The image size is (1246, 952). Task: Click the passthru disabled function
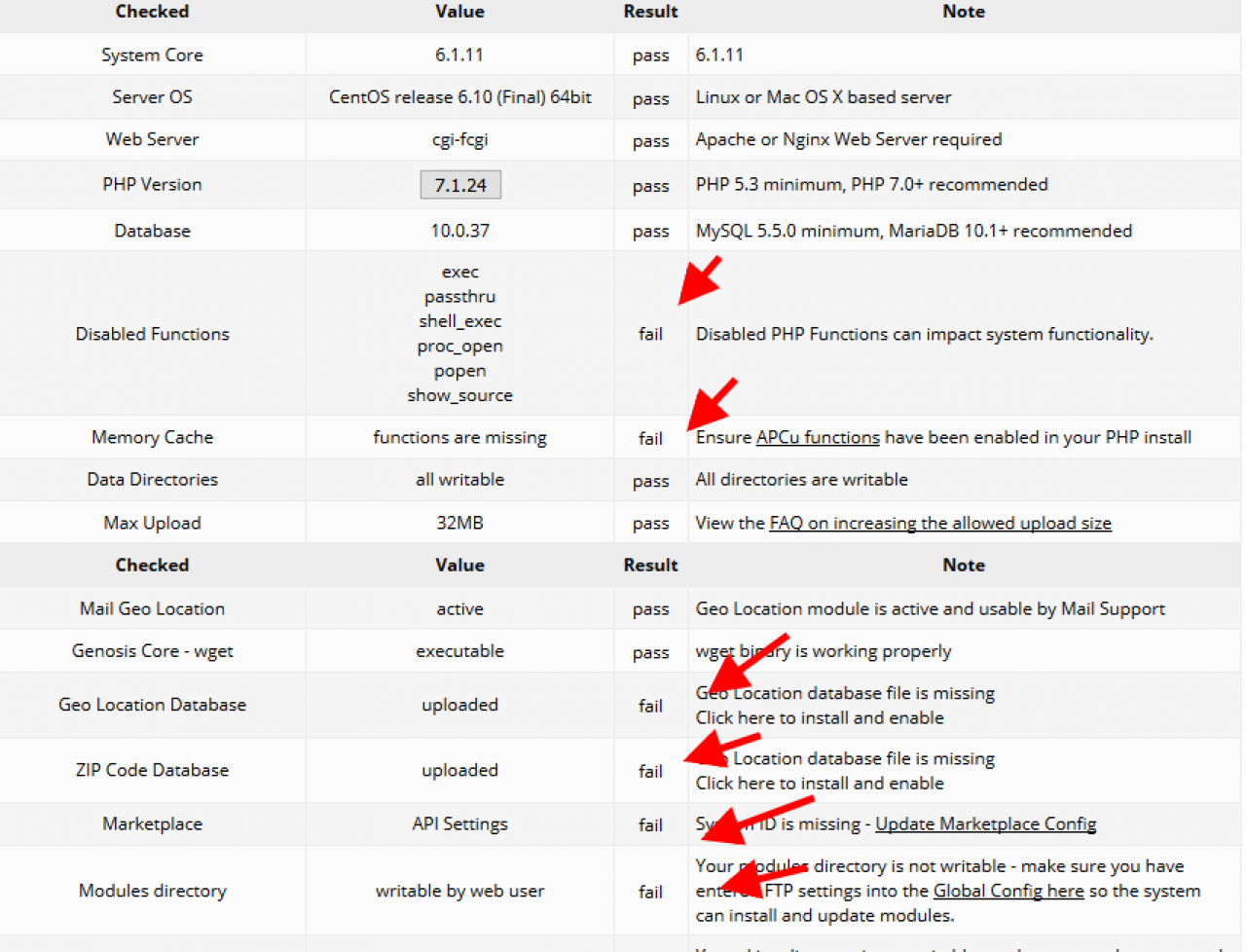(459, 296)
